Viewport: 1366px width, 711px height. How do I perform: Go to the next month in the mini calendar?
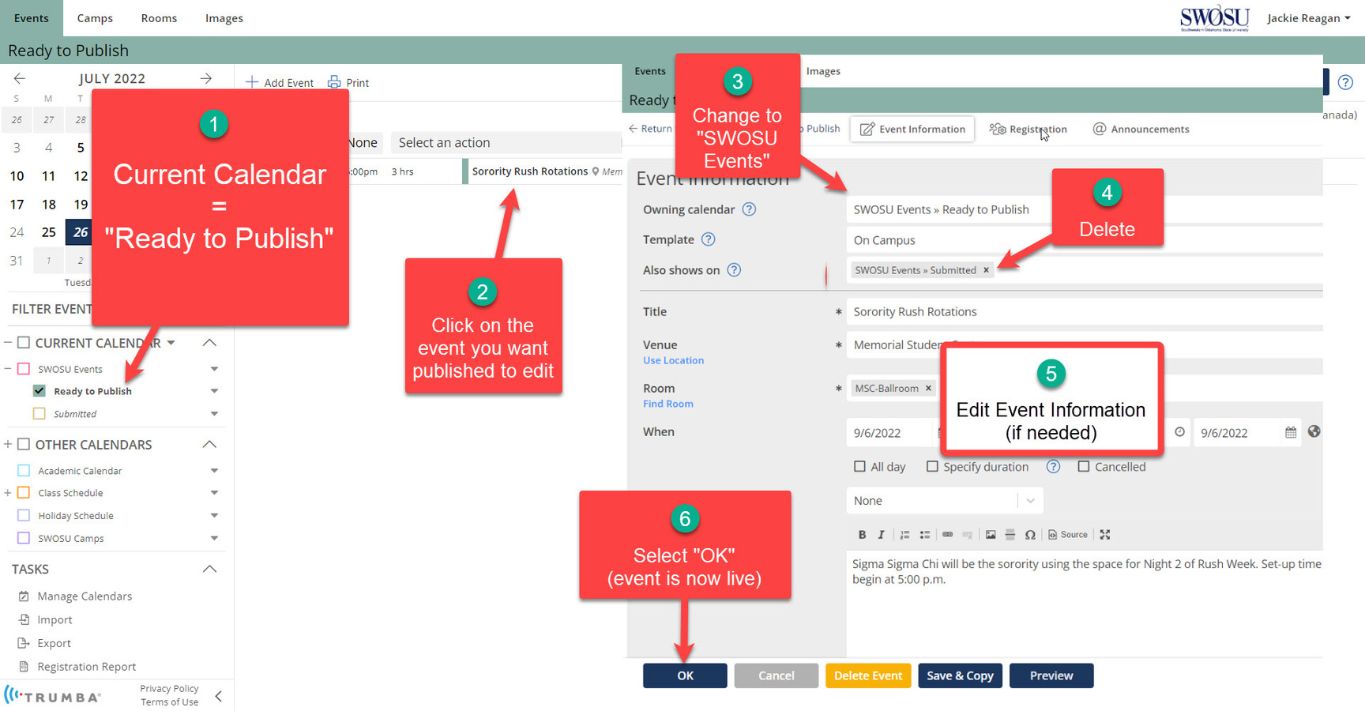pyautogui.click(x=206, y=78)
